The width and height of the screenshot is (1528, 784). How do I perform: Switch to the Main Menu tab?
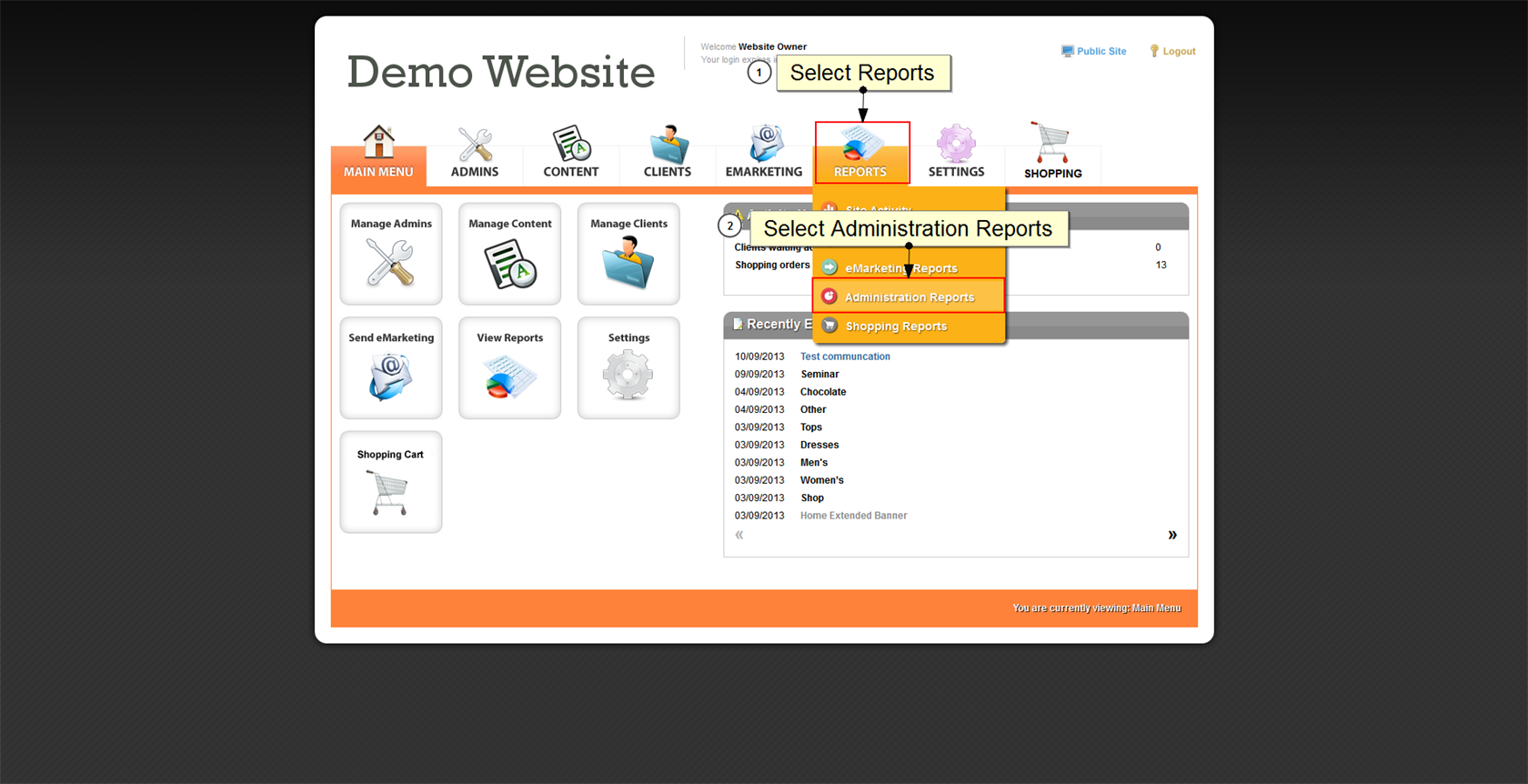pyautogui.click(x=378, y=155)
